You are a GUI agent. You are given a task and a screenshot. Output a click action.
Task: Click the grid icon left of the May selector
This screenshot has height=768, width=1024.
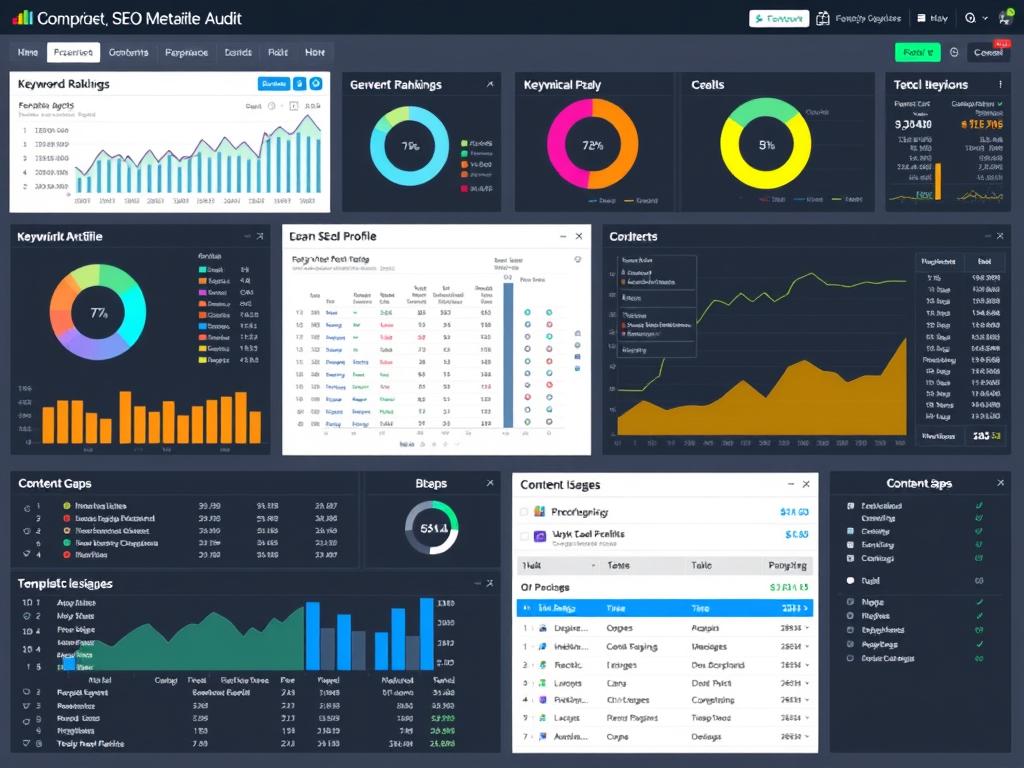tap(922, 17)
